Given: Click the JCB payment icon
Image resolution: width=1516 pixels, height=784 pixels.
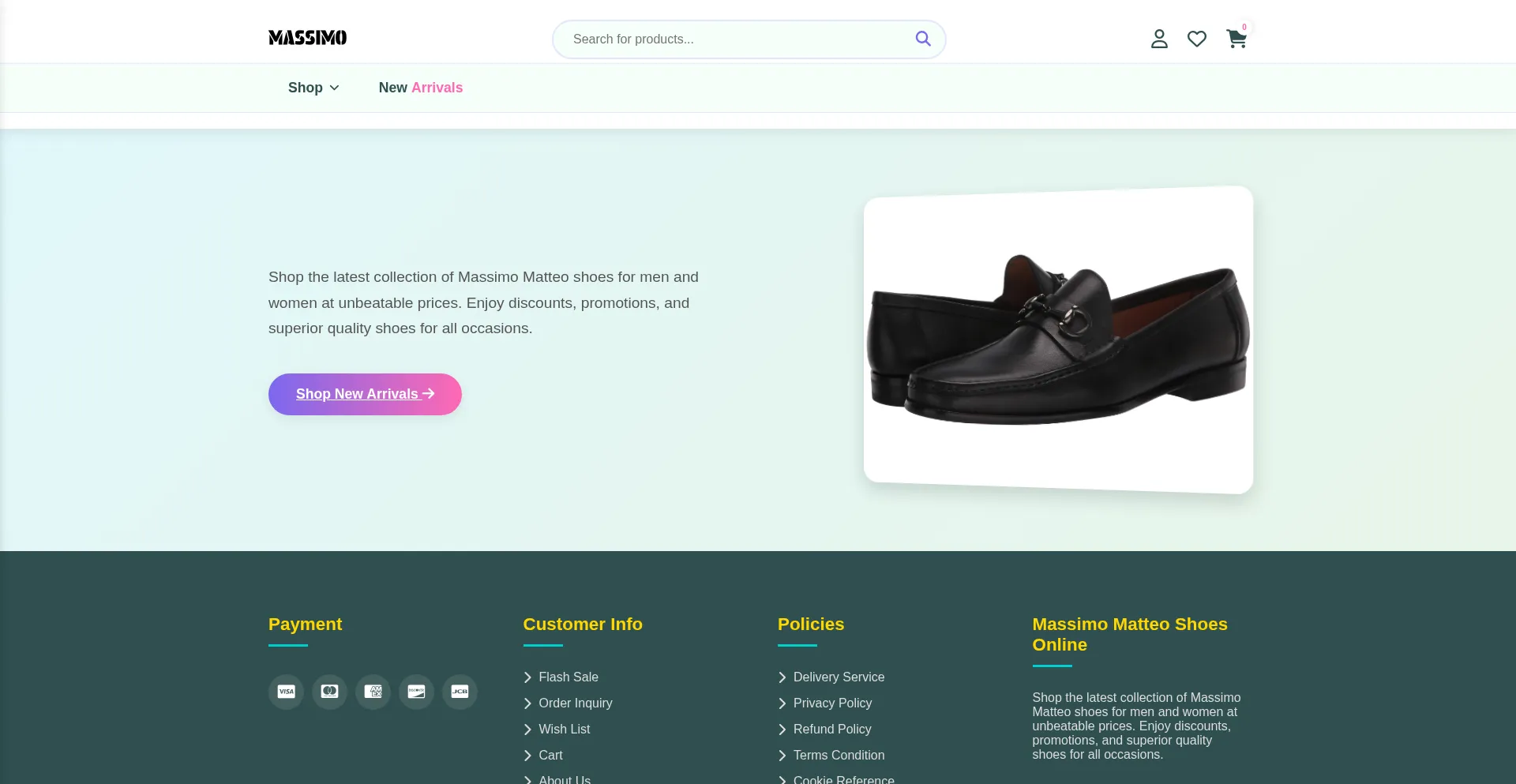Looking at the screenshot, I should (460, 692).
